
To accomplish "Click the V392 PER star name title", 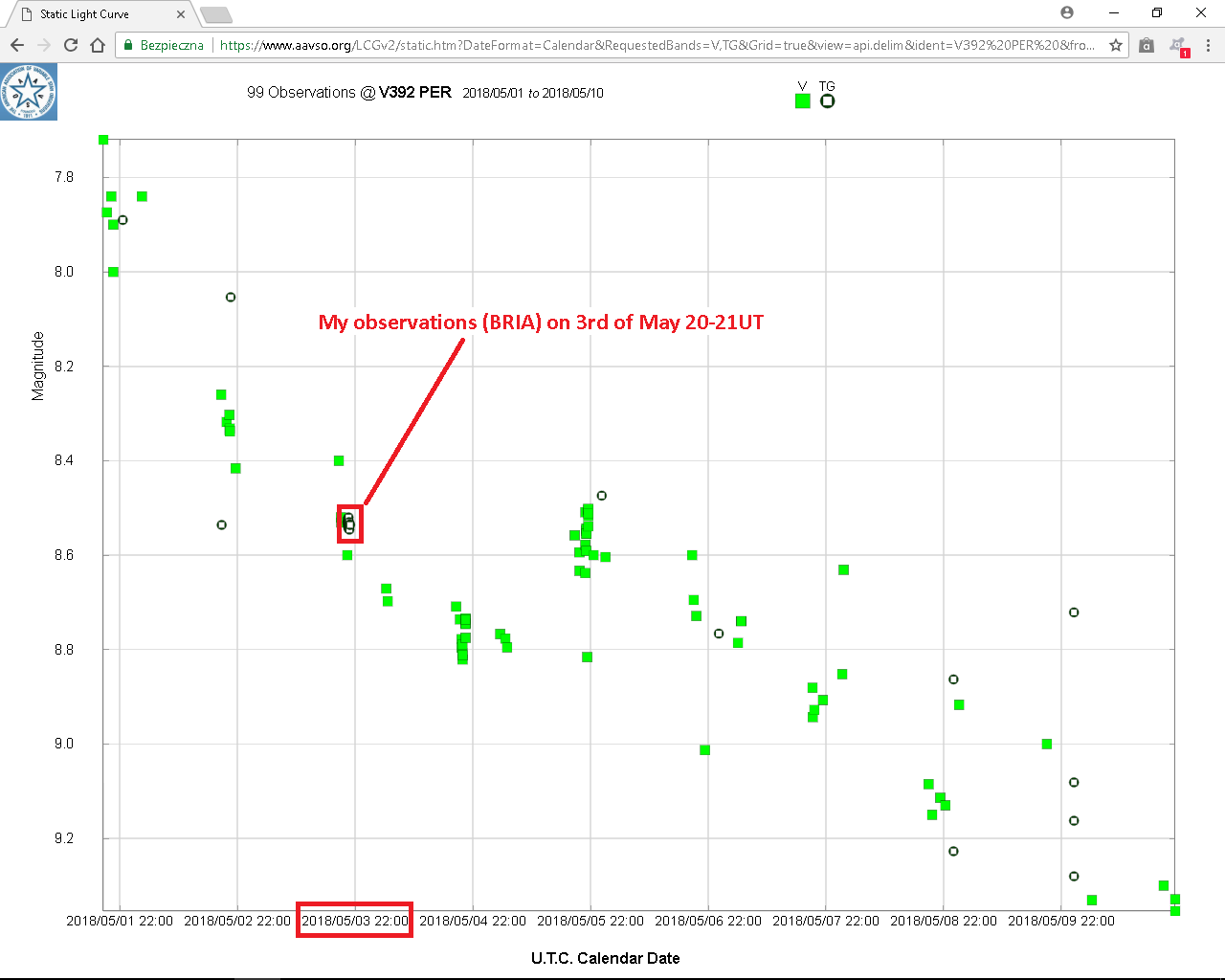I will pos(414,92).
